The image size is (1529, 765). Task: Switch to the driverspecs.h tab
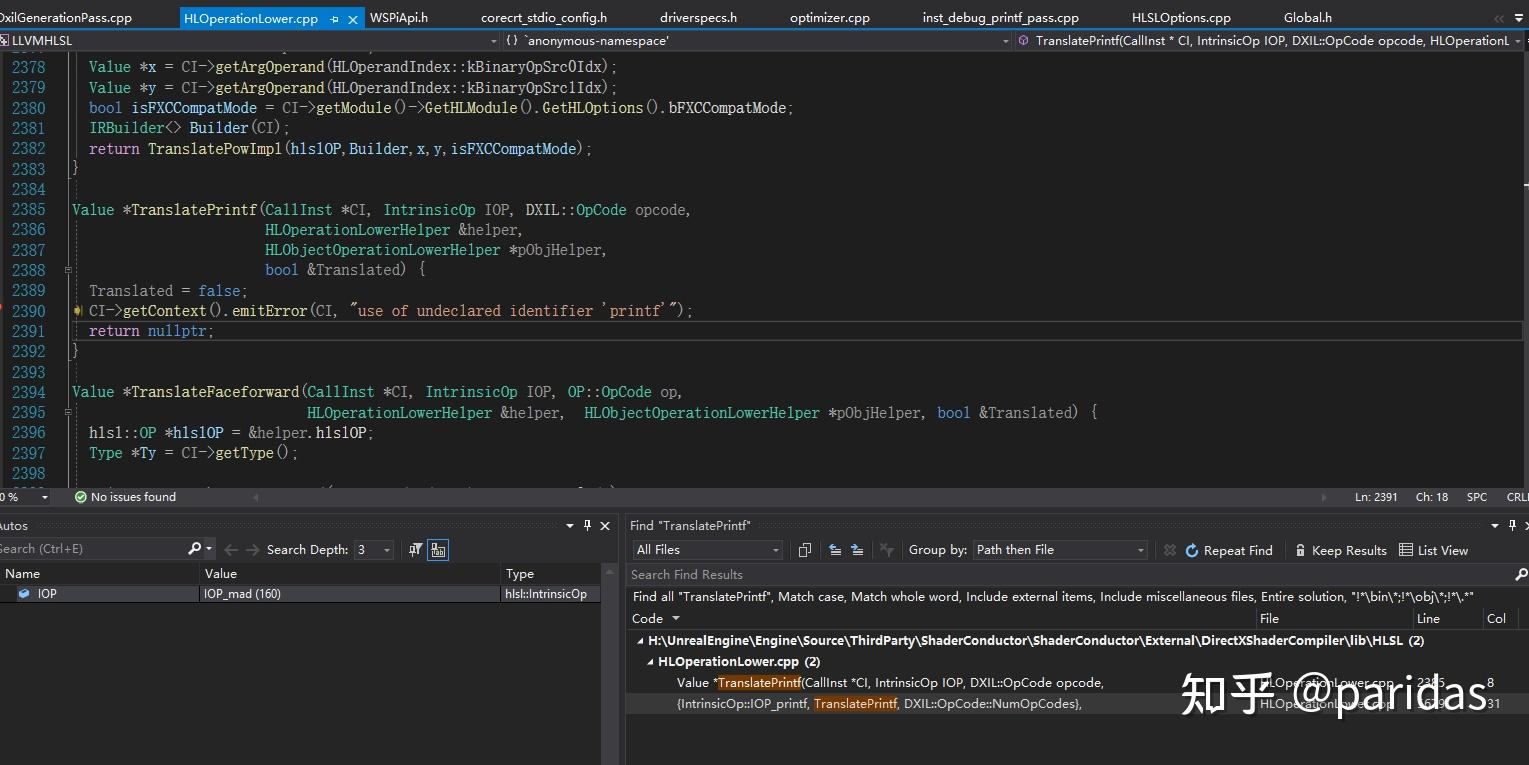coord(698,18)
